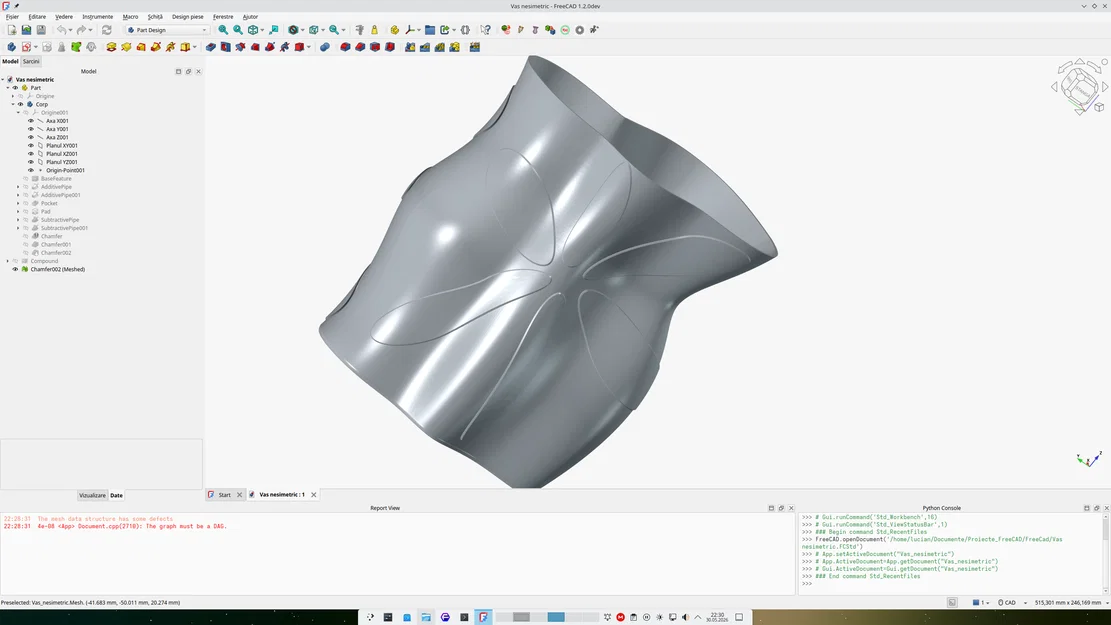The width and height of the screenshot is (1111, 625).
Task: Expand the Compound tree node
Action: pos(8,261)
